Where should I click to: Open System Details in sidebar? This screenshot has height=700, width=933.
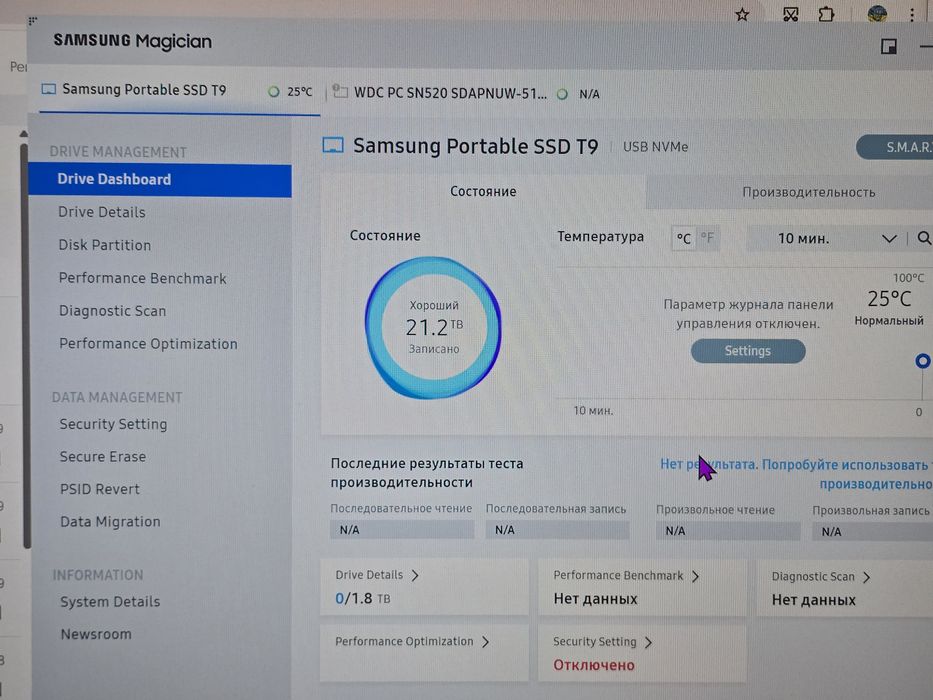click(110, 602)
